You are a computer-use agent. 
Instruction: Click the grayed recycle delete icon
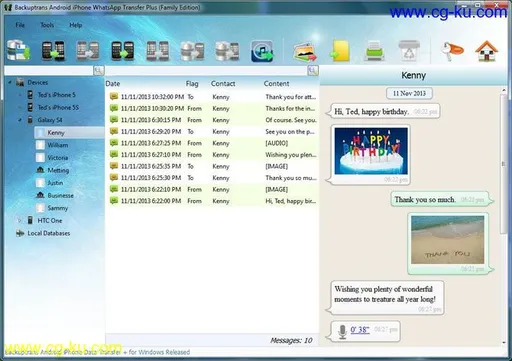[409, 51]
